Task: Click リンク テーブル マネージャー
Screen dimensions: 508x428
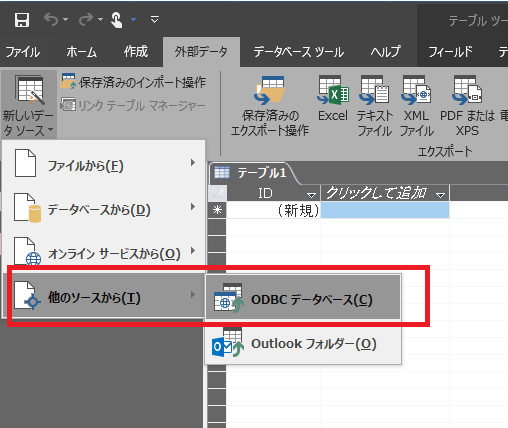Action: [133, 106]
